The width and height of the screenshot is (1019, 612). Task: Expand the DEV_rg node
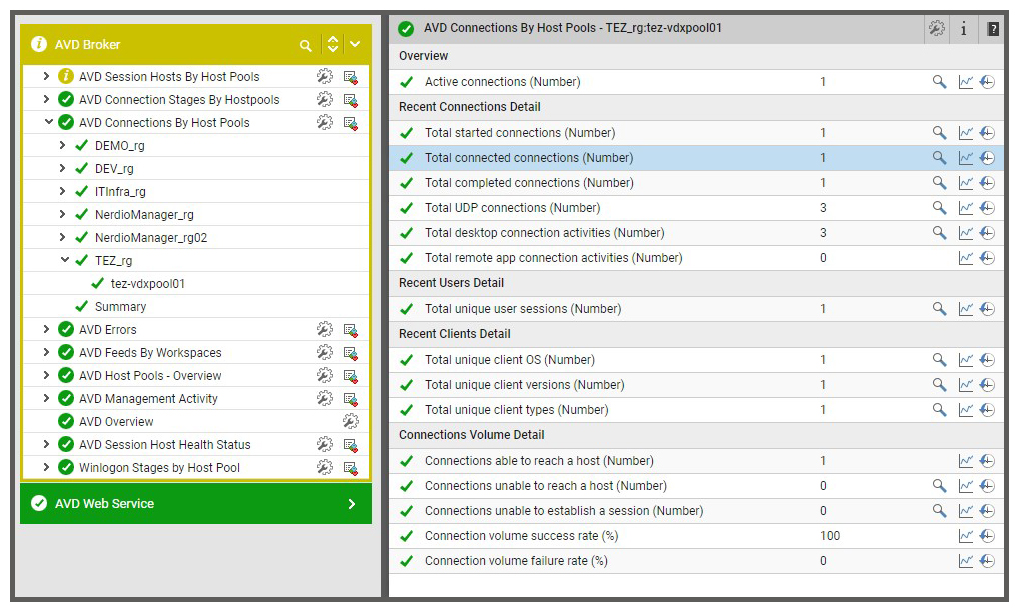click(62, 168)
